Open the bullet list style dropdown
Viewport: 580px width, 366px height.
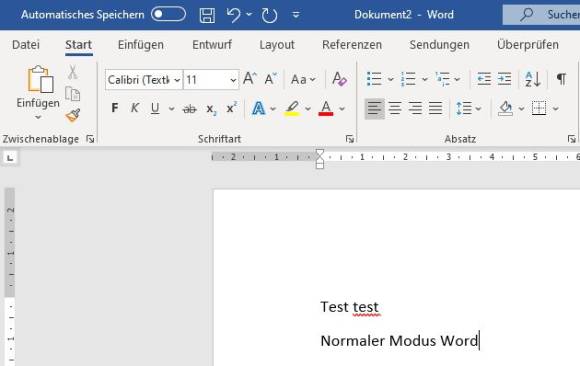click(x=390, y=79)
